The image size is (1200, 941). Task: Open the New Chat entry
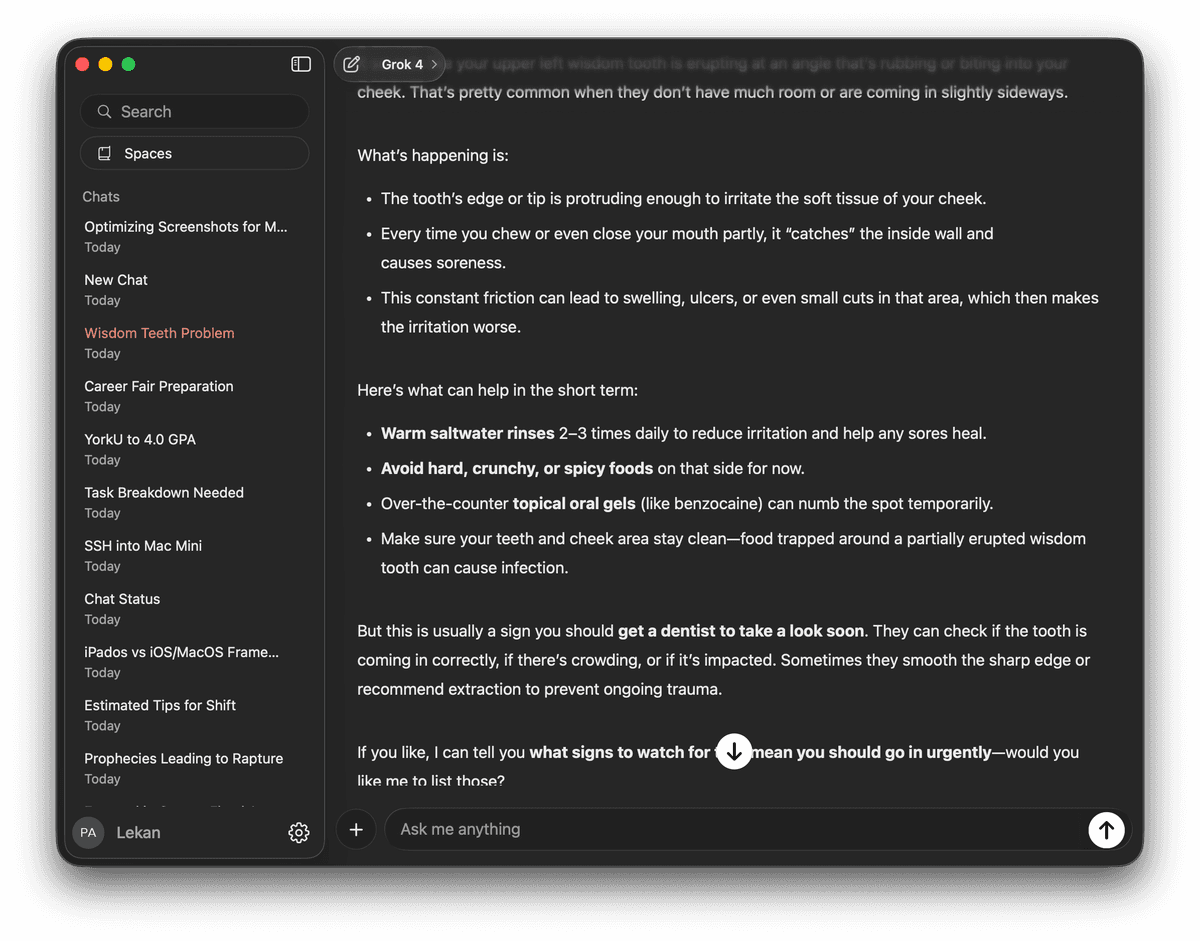116,289
